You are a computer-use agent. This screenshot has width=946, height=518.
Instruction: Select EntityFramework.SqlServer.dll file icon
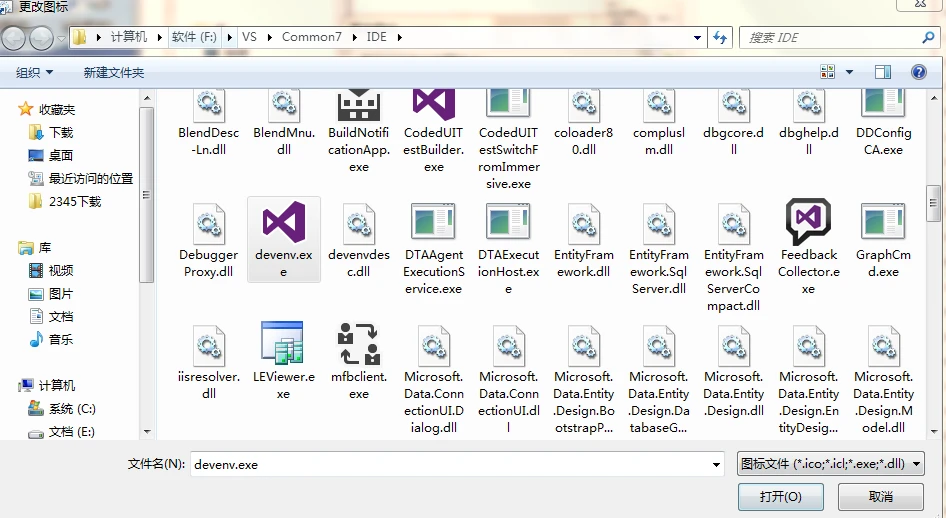[x=658, y=223]
